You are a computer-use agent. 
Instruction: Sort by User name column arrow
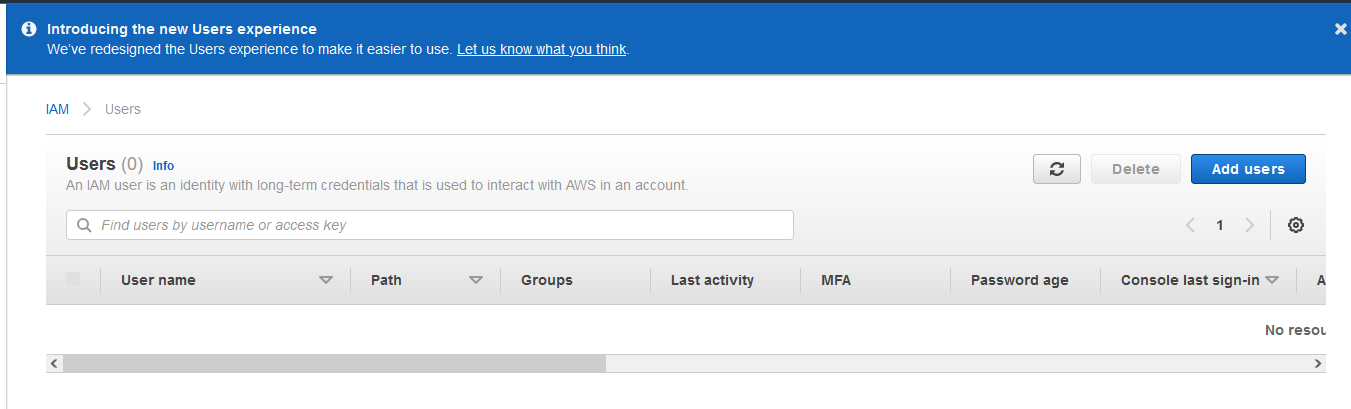point(325,280)
